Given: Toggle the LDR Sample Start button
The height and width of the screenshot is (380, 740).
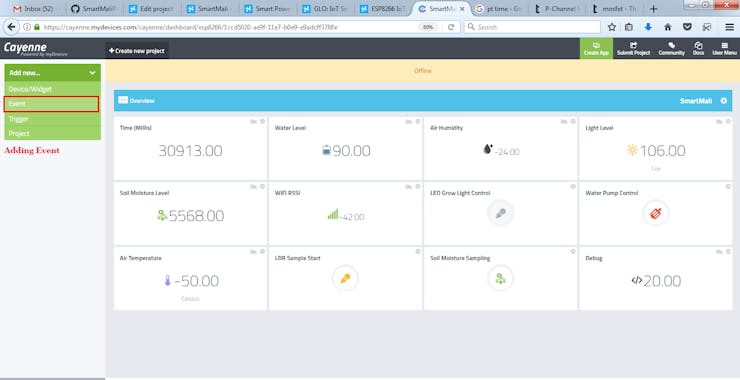Looking at the screenshot, I should (345, 278).
